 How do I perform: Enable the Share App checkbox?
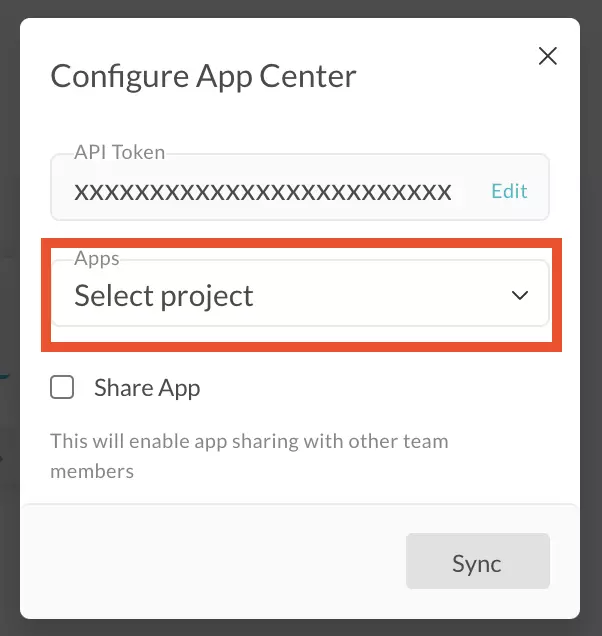coord(62,388)
